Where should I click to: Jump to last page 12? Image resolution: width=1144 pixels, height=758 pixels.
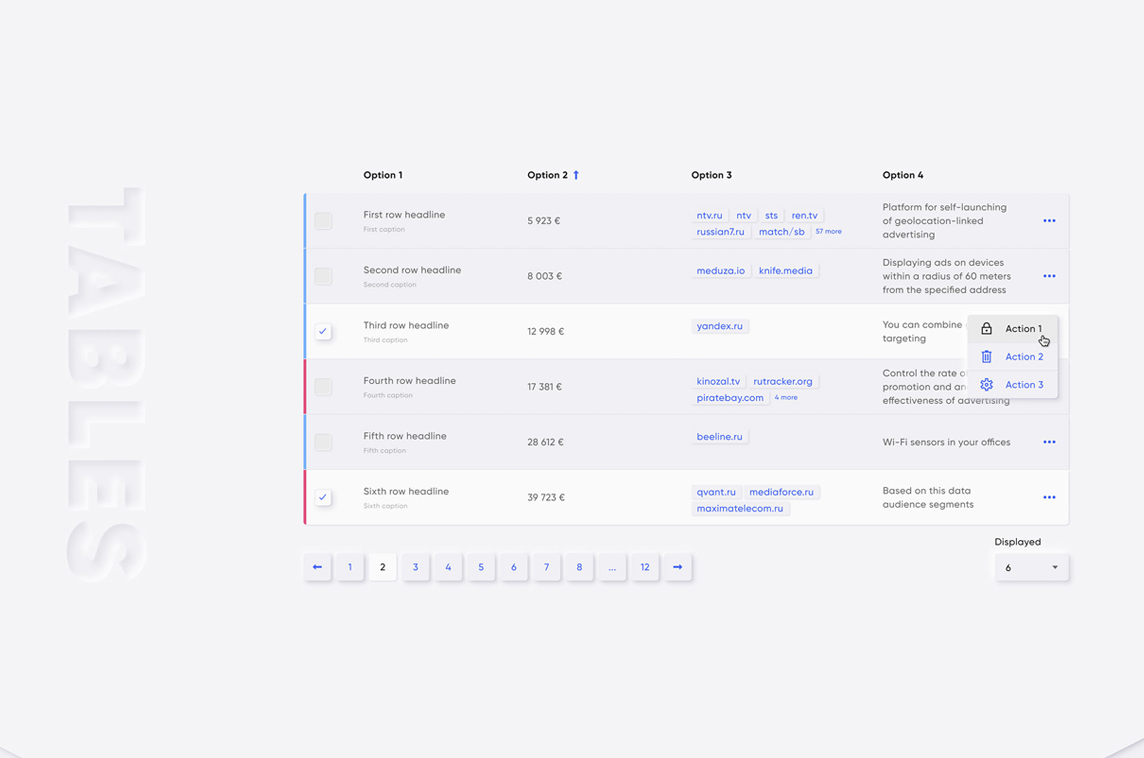click(x=645, y=567)
